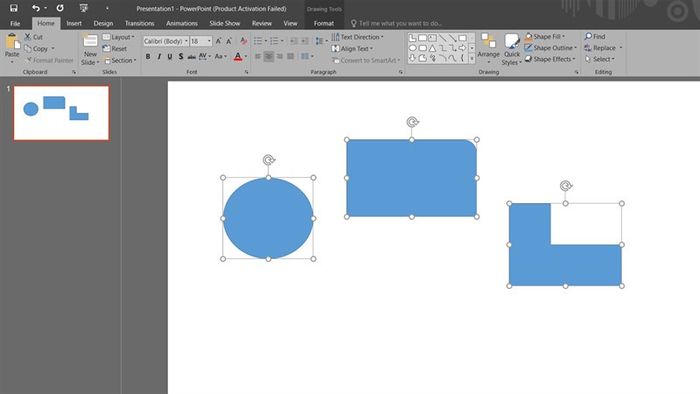The height and width of the screenshot is (394, 700).
Task: Click the Save icon in title bar
Action: point(14,8)
